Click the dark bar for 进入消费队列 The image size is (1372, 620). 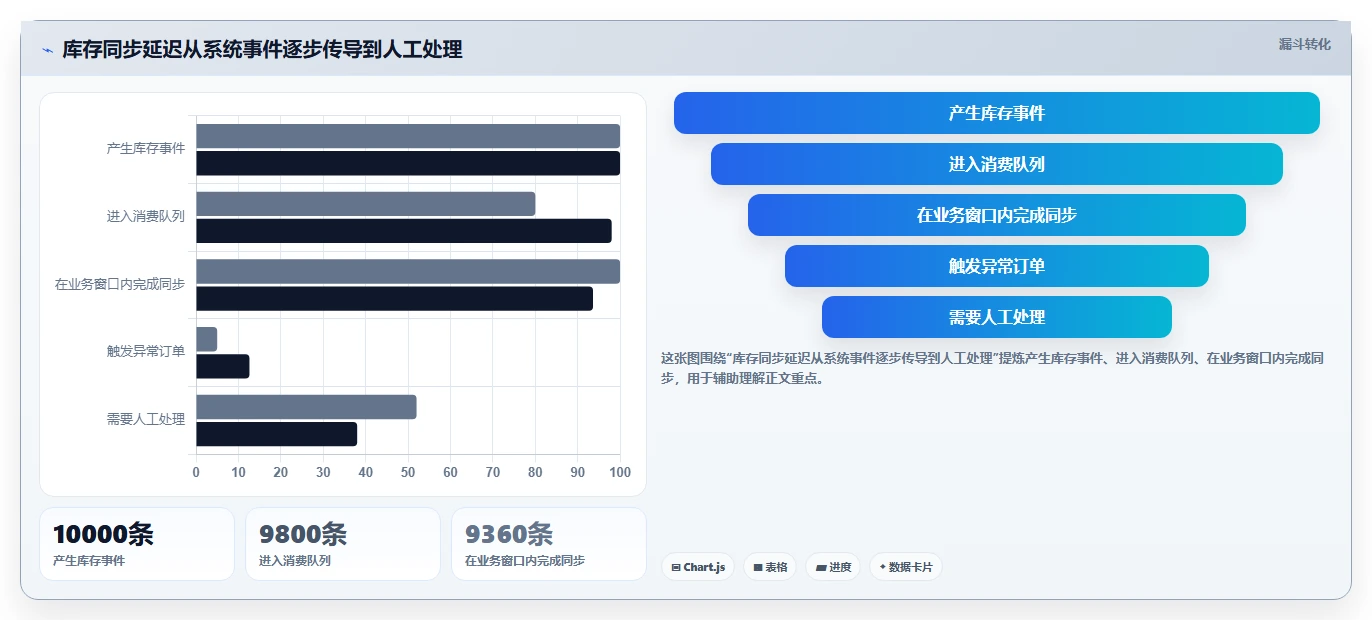pyautogui.click(x=404, y=231)
